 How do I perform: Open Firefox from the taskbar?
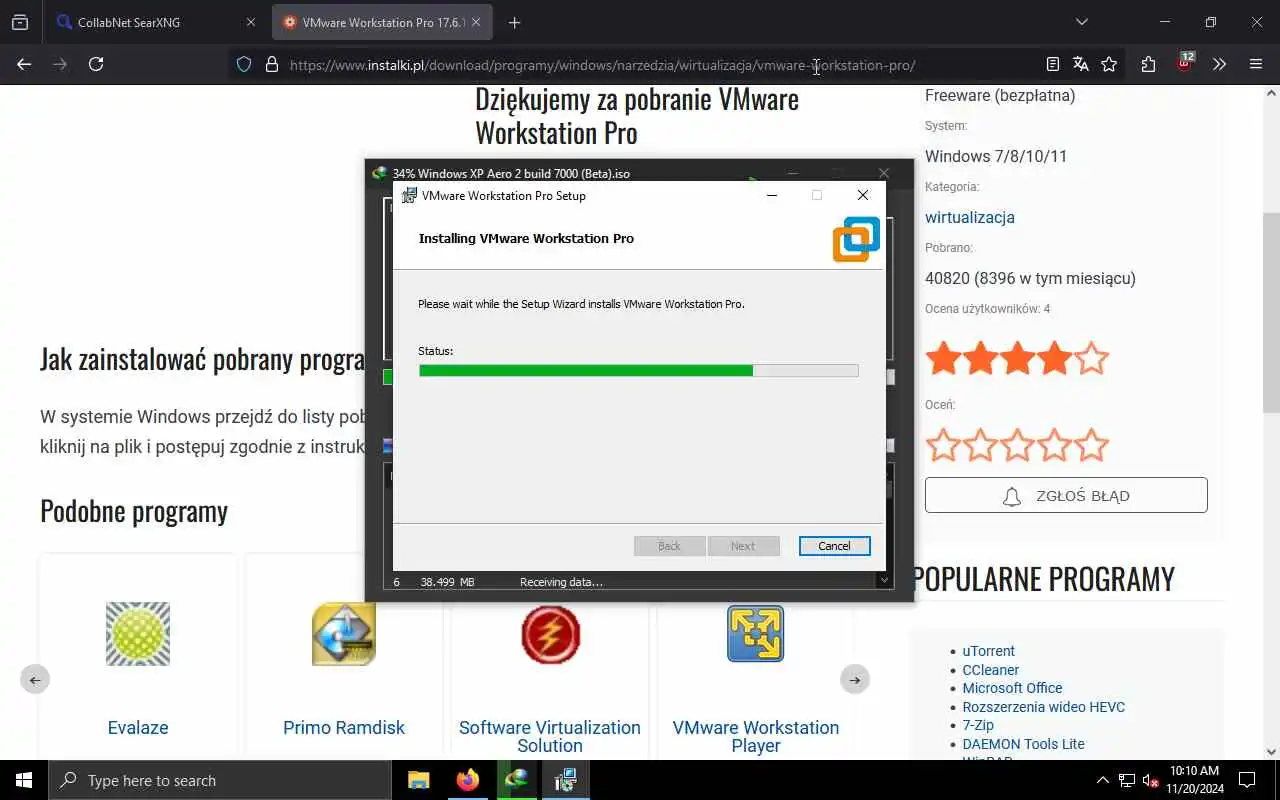coord(467,780)
